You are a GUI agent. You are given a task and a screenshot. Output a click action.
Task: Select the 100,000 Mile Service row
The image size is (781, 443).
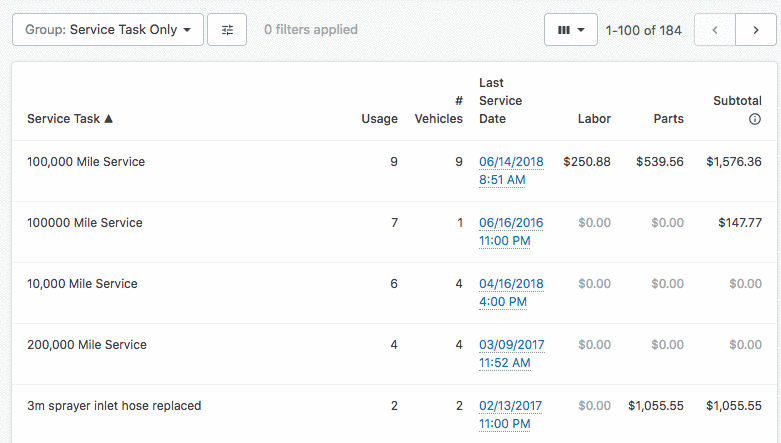pyautogui.click(x=86, y=162)
